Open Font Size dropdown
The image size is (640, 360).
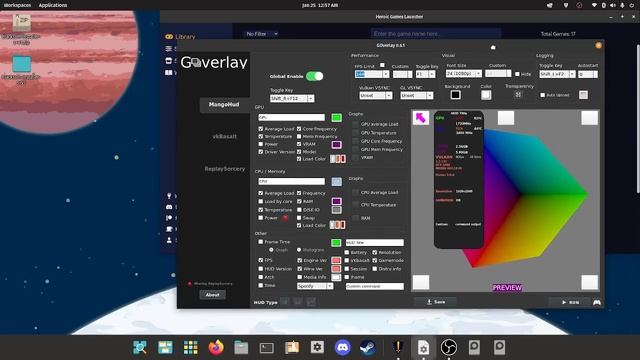(478, 73)
